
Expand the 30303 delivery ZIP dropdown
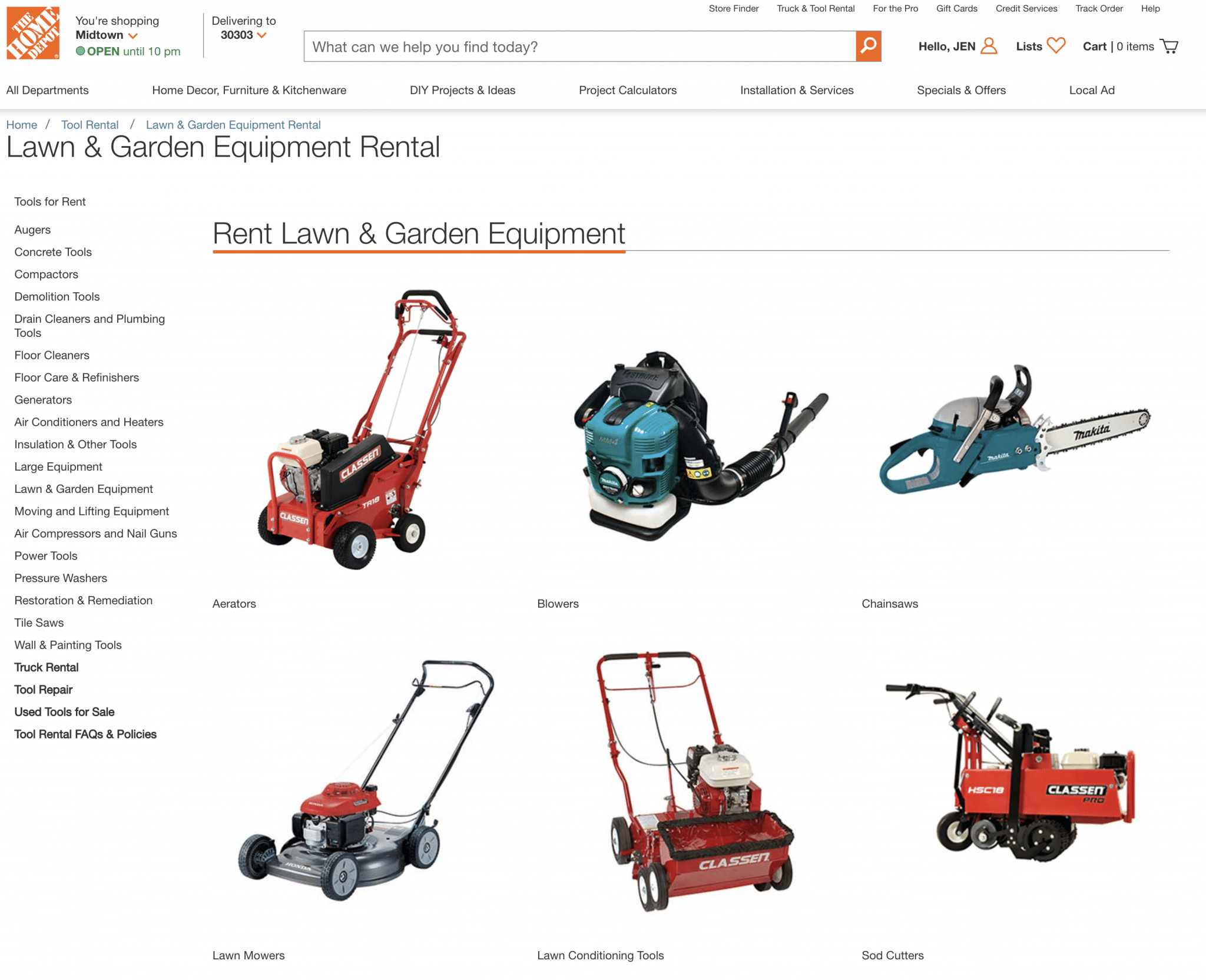(262, 35)
